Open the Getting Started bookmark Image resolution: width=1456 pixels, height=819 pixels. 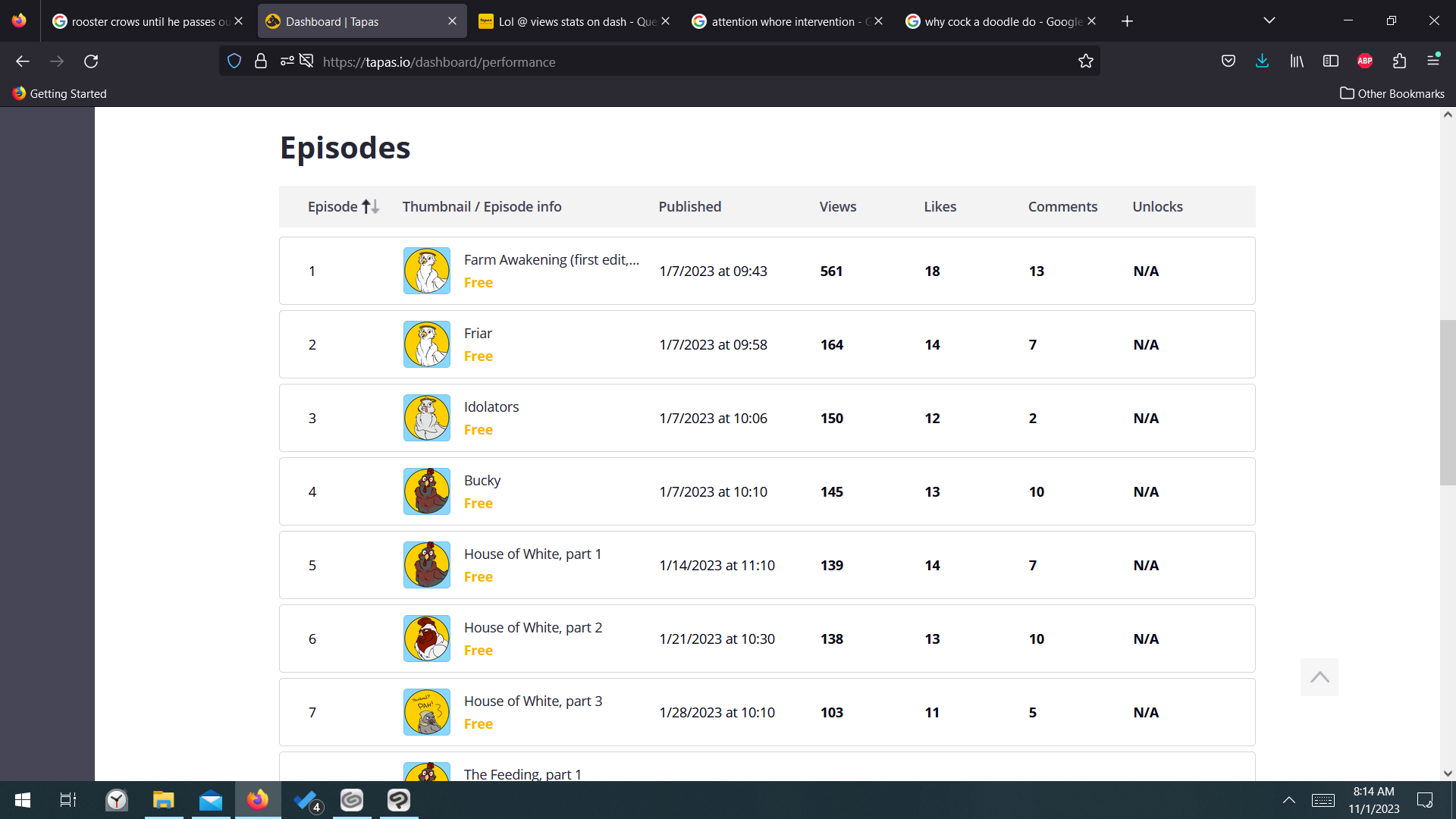(x=60, y=93)
